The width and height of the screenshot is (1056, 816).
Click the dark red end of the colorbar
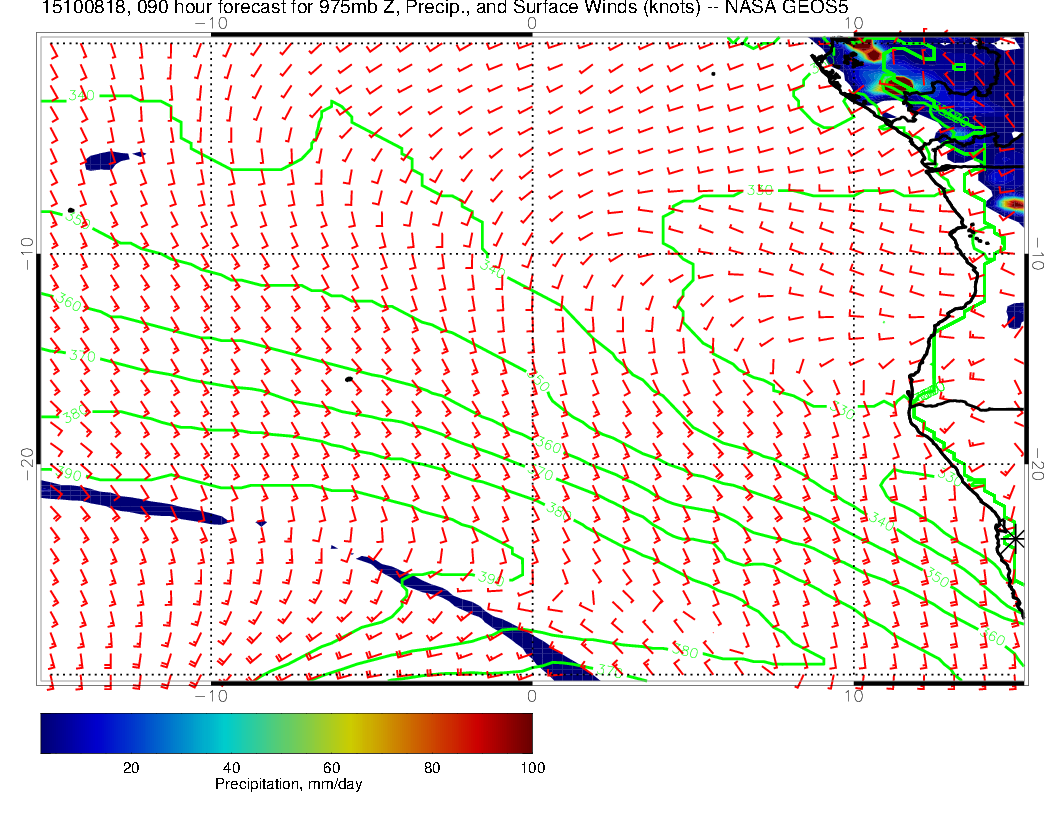pyautogui.click(x=524, y=733)
